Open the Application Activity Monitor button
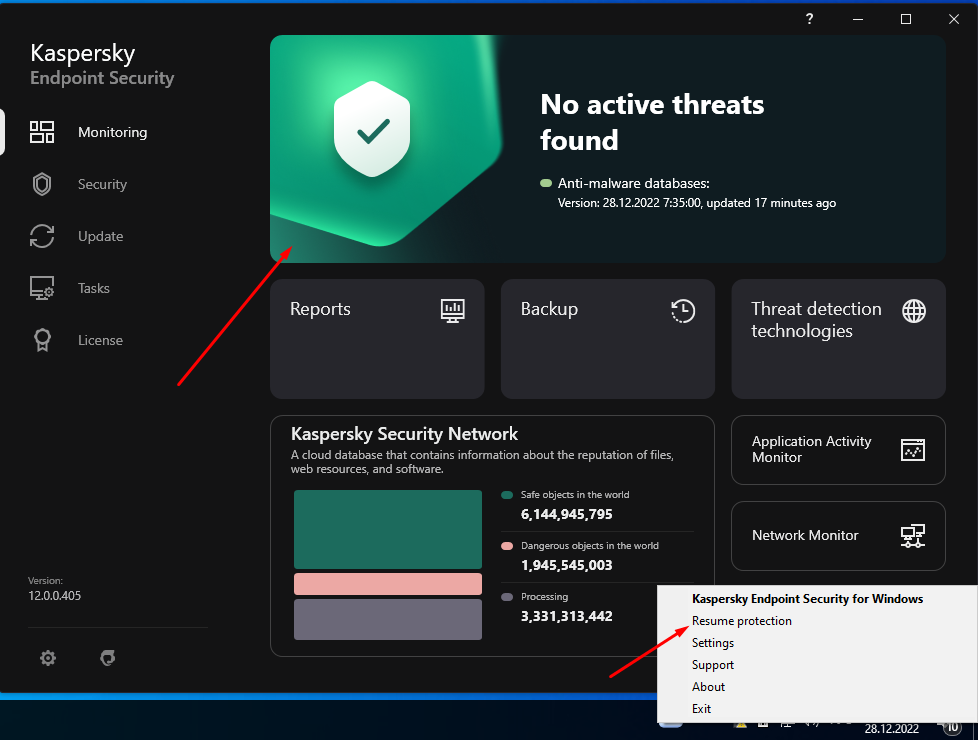Screen dimensions: 978x740 point(839,450)
